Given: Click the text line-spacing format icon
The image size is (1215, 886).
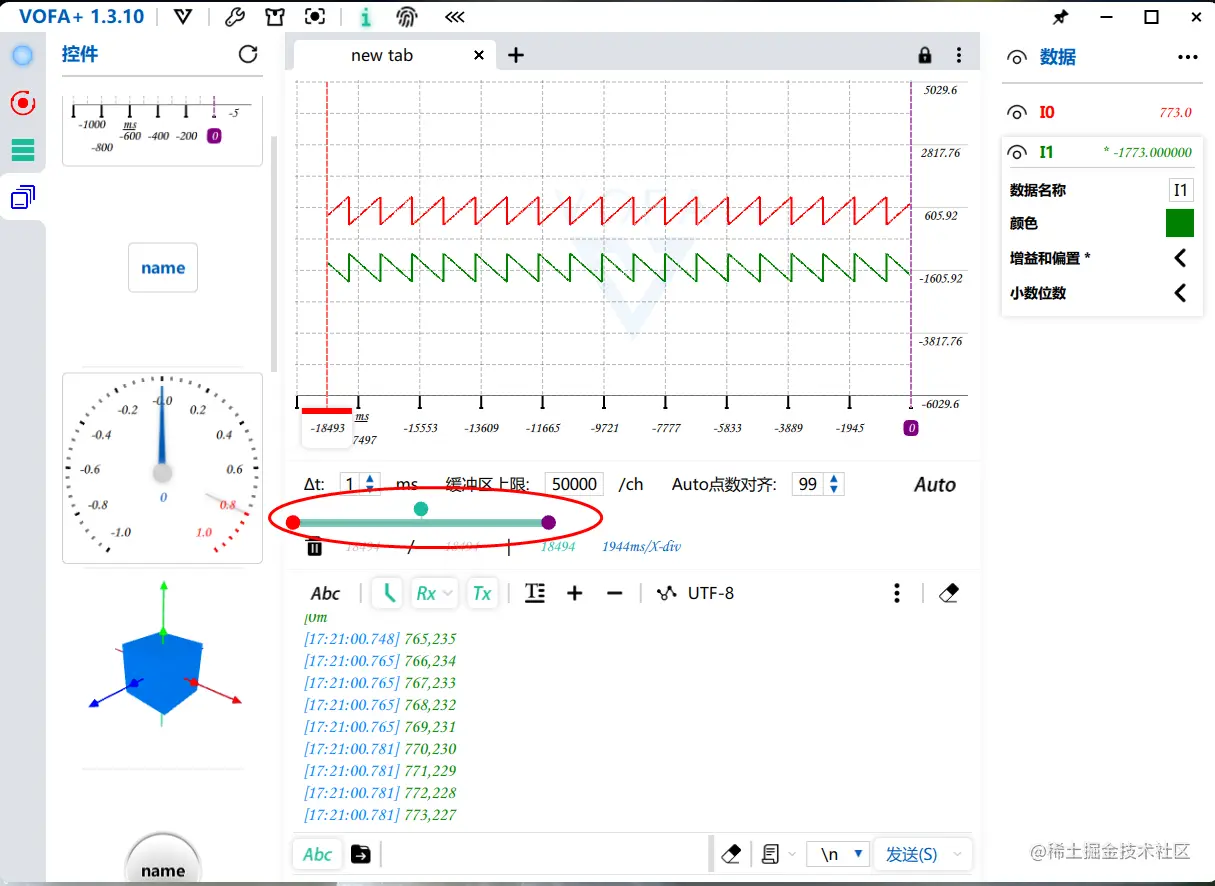Looking at the screenshot, I should [535, 593].
